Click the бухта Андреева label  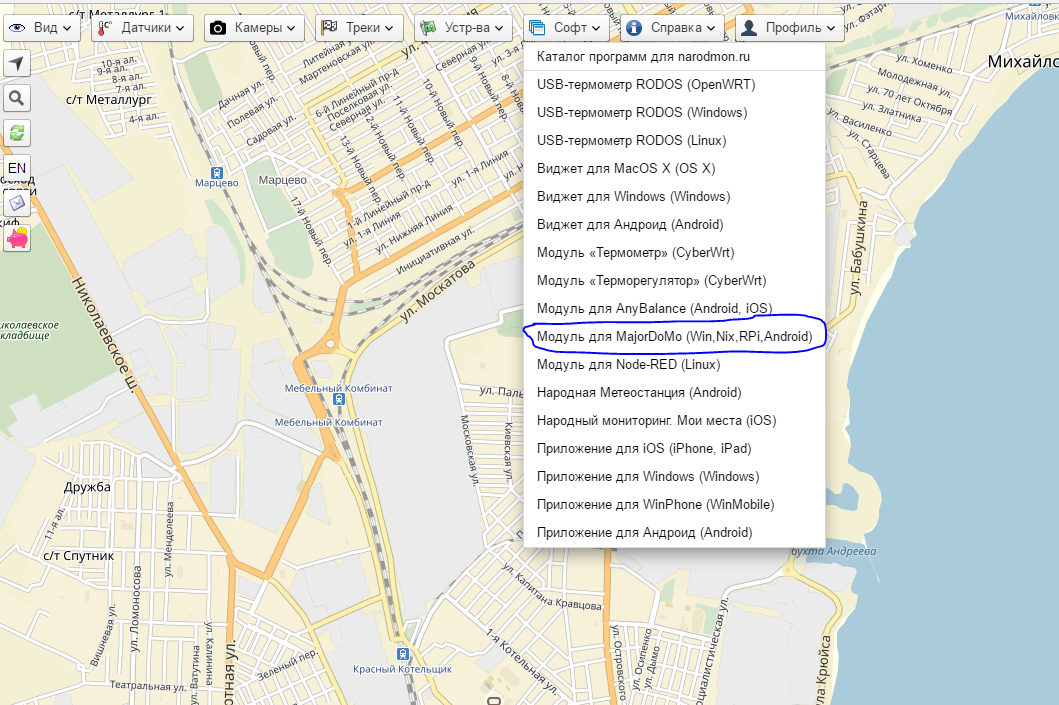tap(833, 551)
